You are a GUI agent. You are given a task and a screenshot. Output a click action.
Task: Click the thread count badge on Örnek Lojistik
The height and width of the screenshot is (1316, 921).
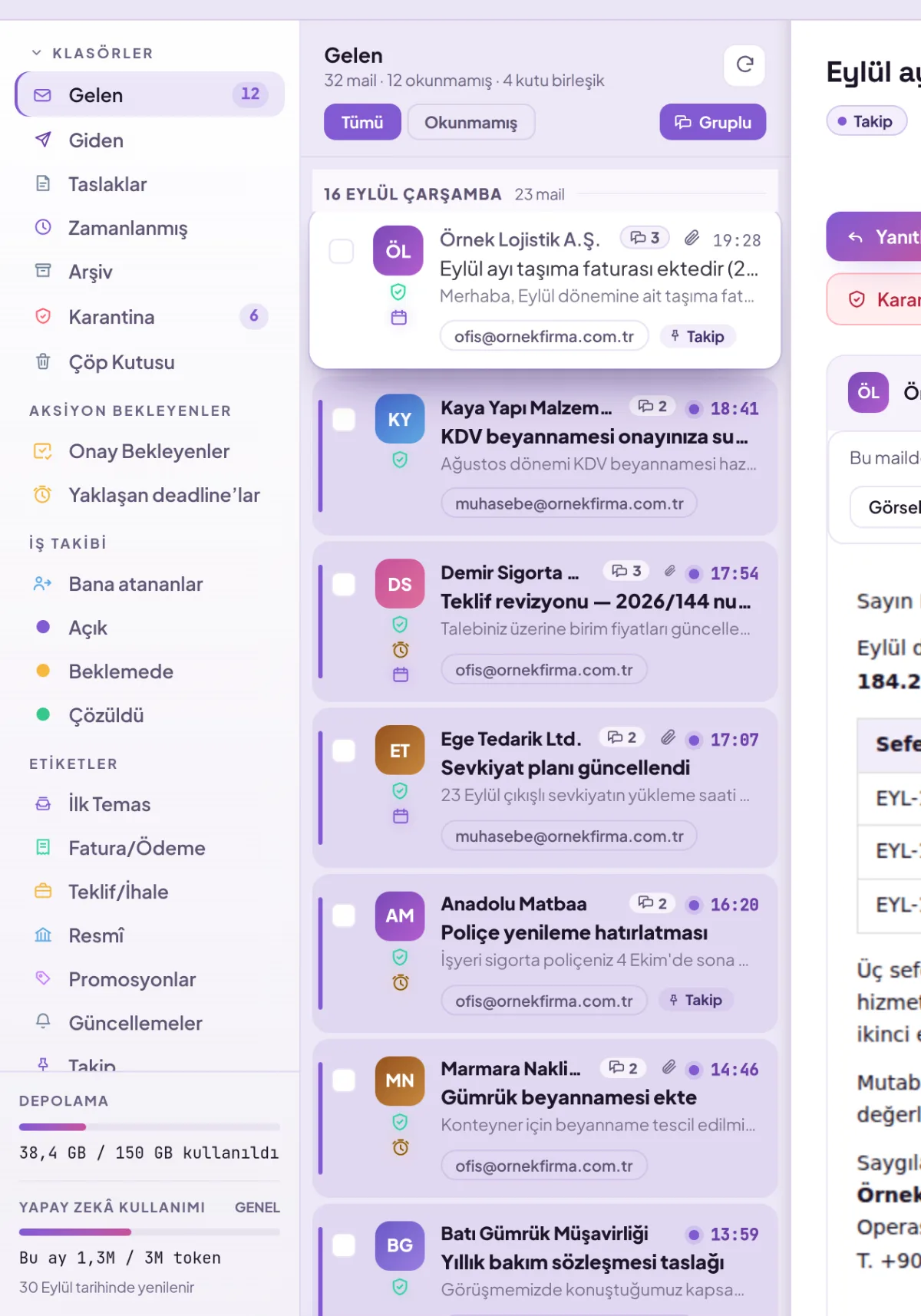(x=645, y=238)
